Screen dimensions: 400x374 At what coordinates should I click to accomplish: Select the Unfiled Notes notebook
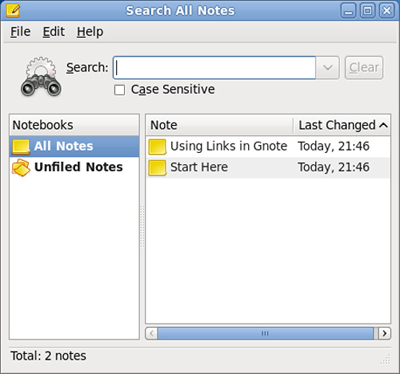(74, 167)
